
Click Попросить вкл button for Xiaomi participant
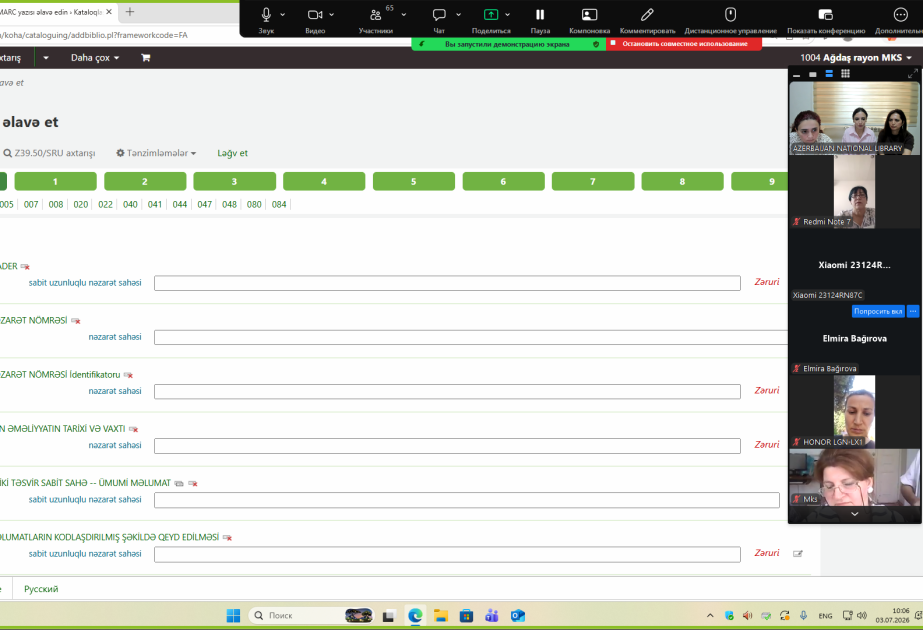878,311
